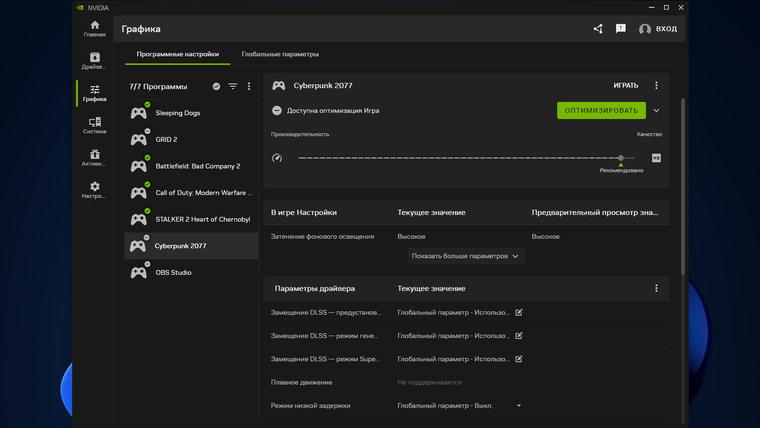Select GRID 2 in programs list
Viewport: 760px width, 428px height.
click(x=191, y=140)
